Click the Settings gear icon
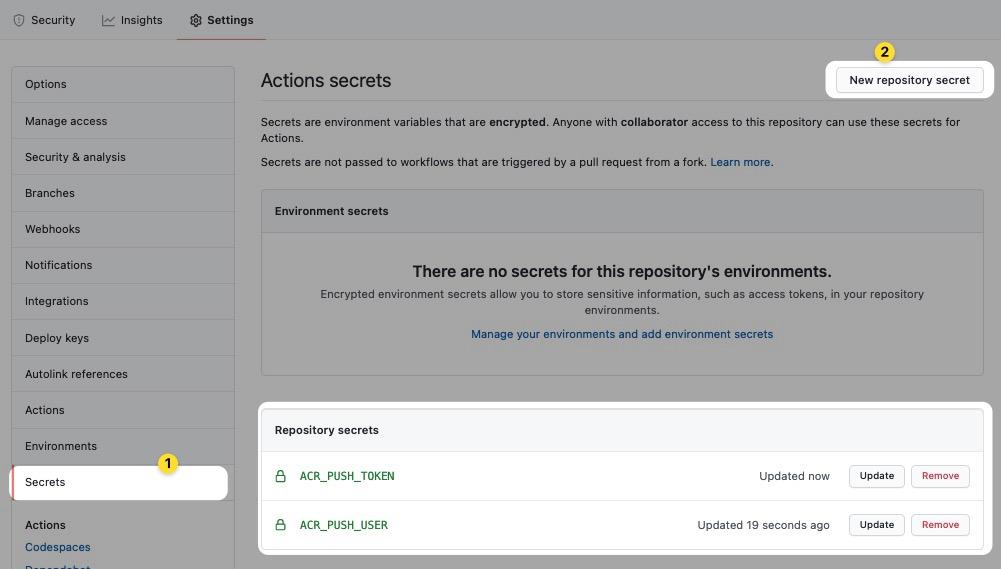 pyautogui.click(x=196, y=20)
